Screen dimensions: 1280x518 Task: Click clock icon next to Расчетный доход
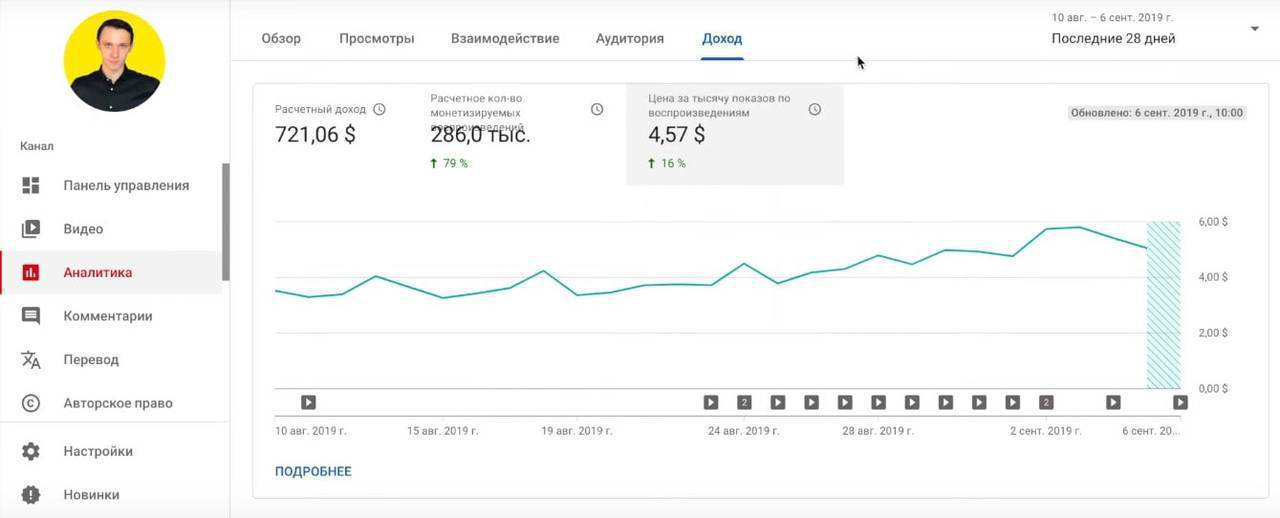tap(379, 110)
